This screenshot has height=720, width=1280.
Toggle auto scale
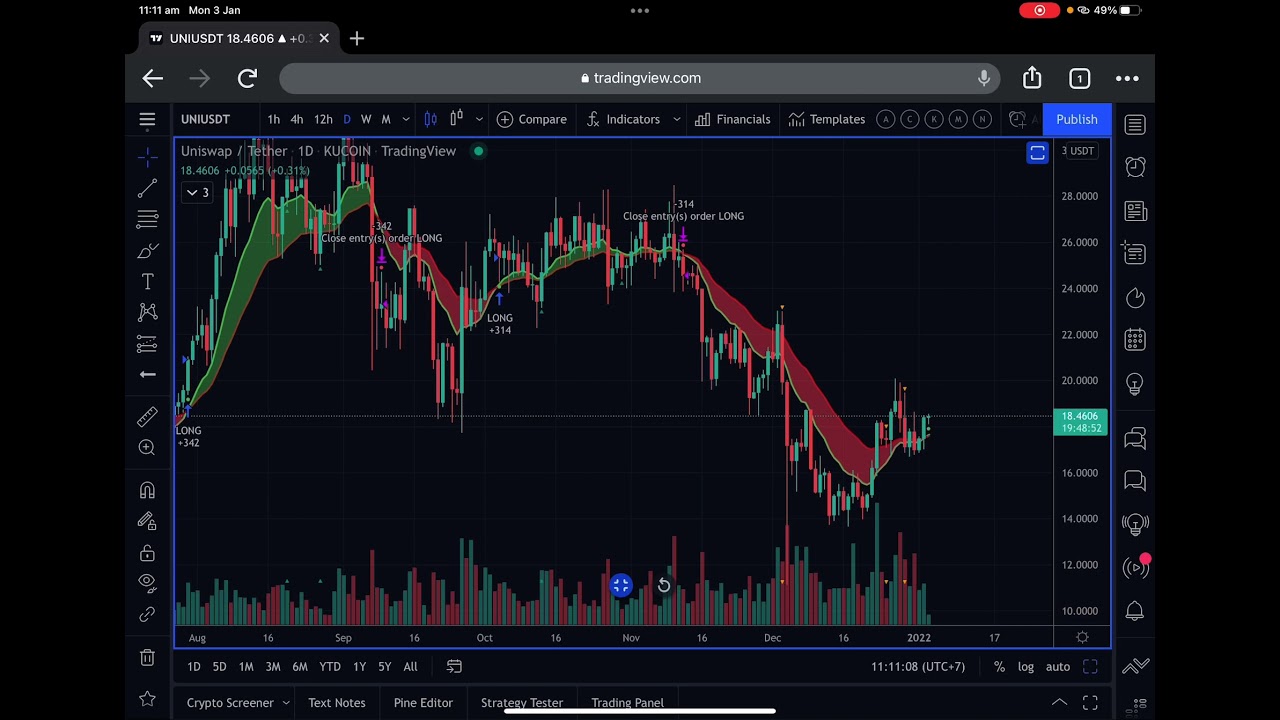[1058, 666]
